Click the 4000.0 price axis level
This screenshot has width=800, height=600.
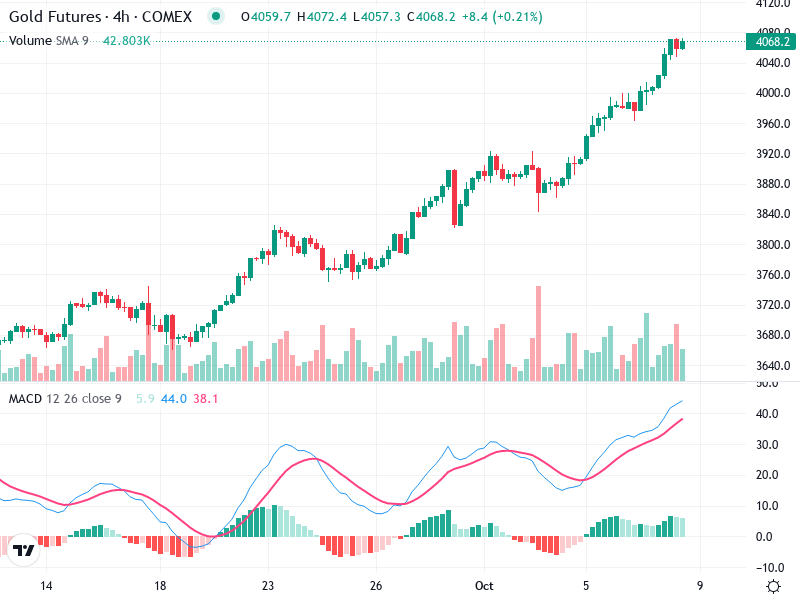pyautogui.click(x=773, y=93)
